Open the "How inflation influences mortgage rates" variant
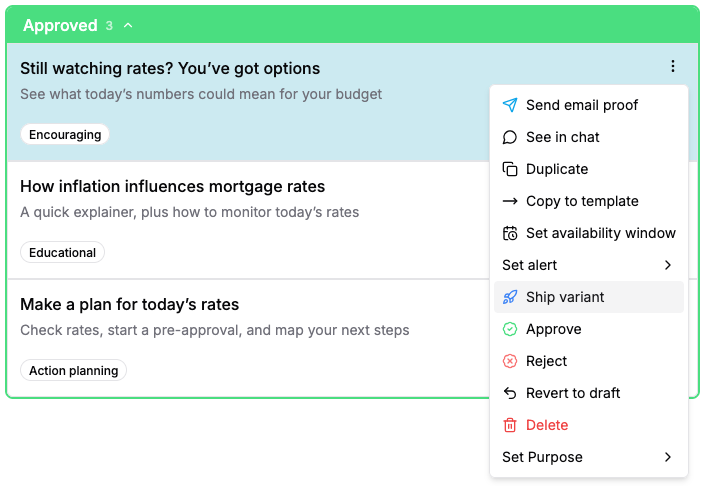The width and height of the screenshot is (706, 486). [172, 187]
